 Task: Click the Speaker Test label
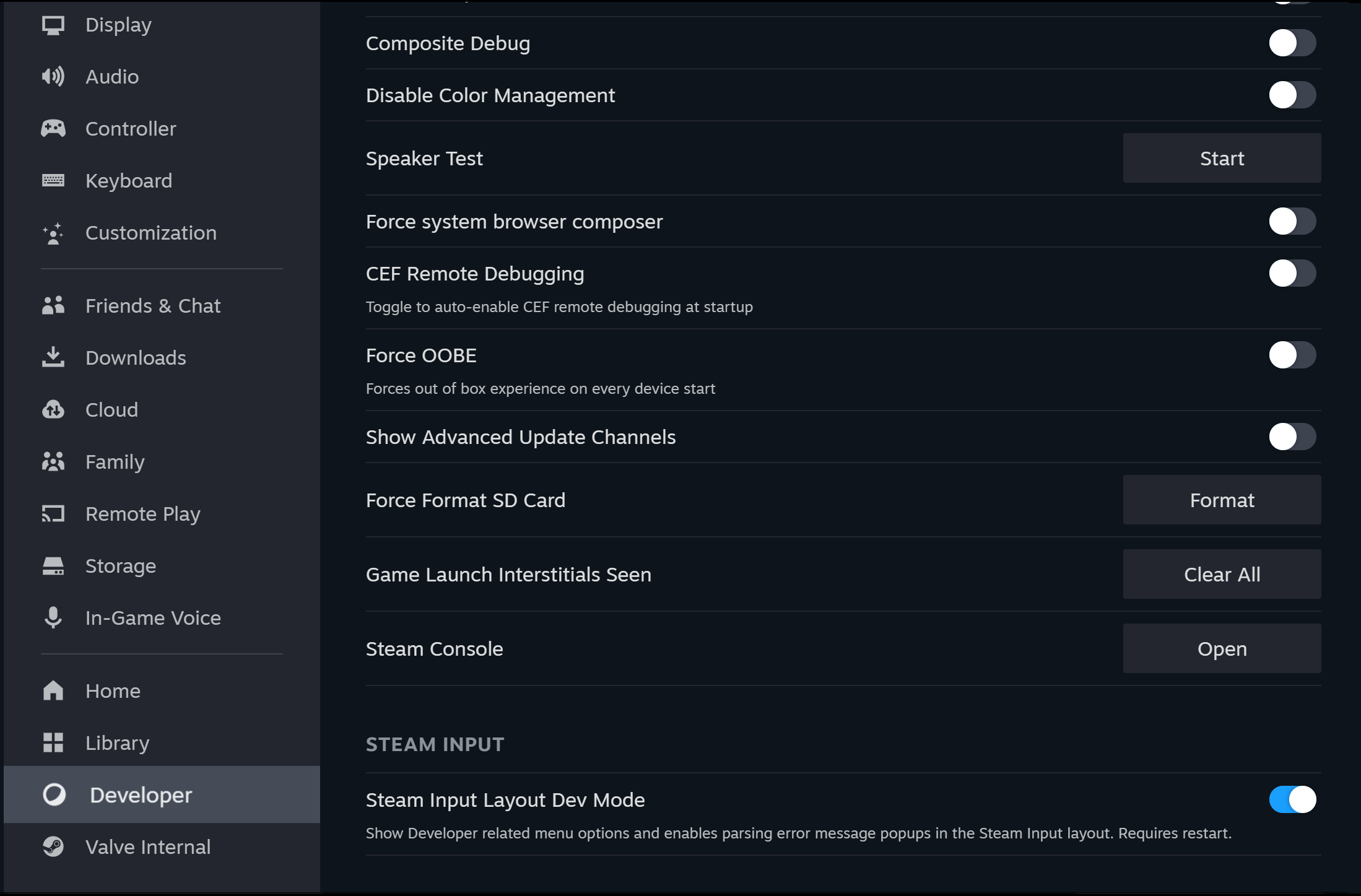(424, 159)
